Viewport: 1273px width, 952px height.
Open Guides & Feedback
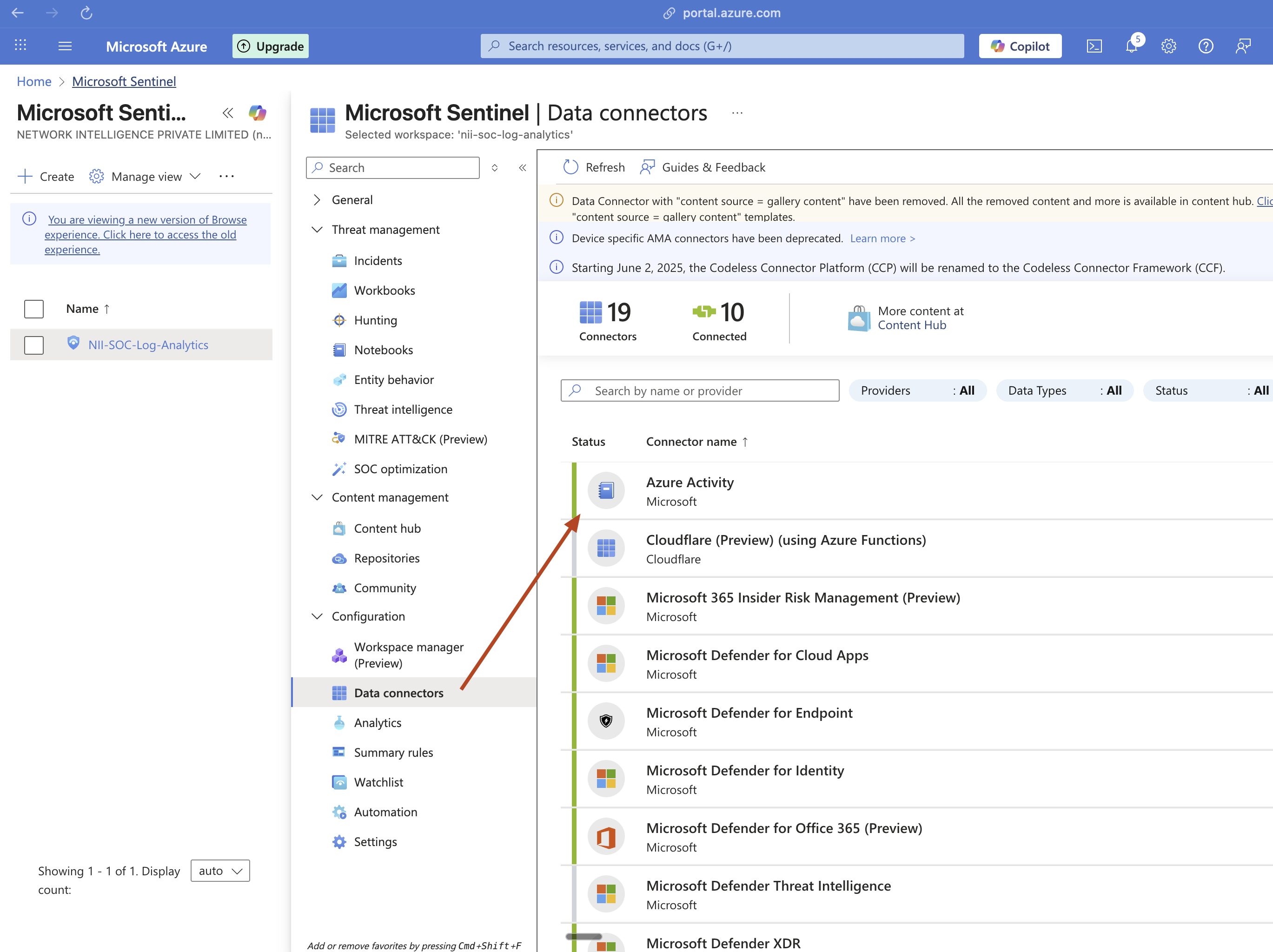tap(703, 167)
